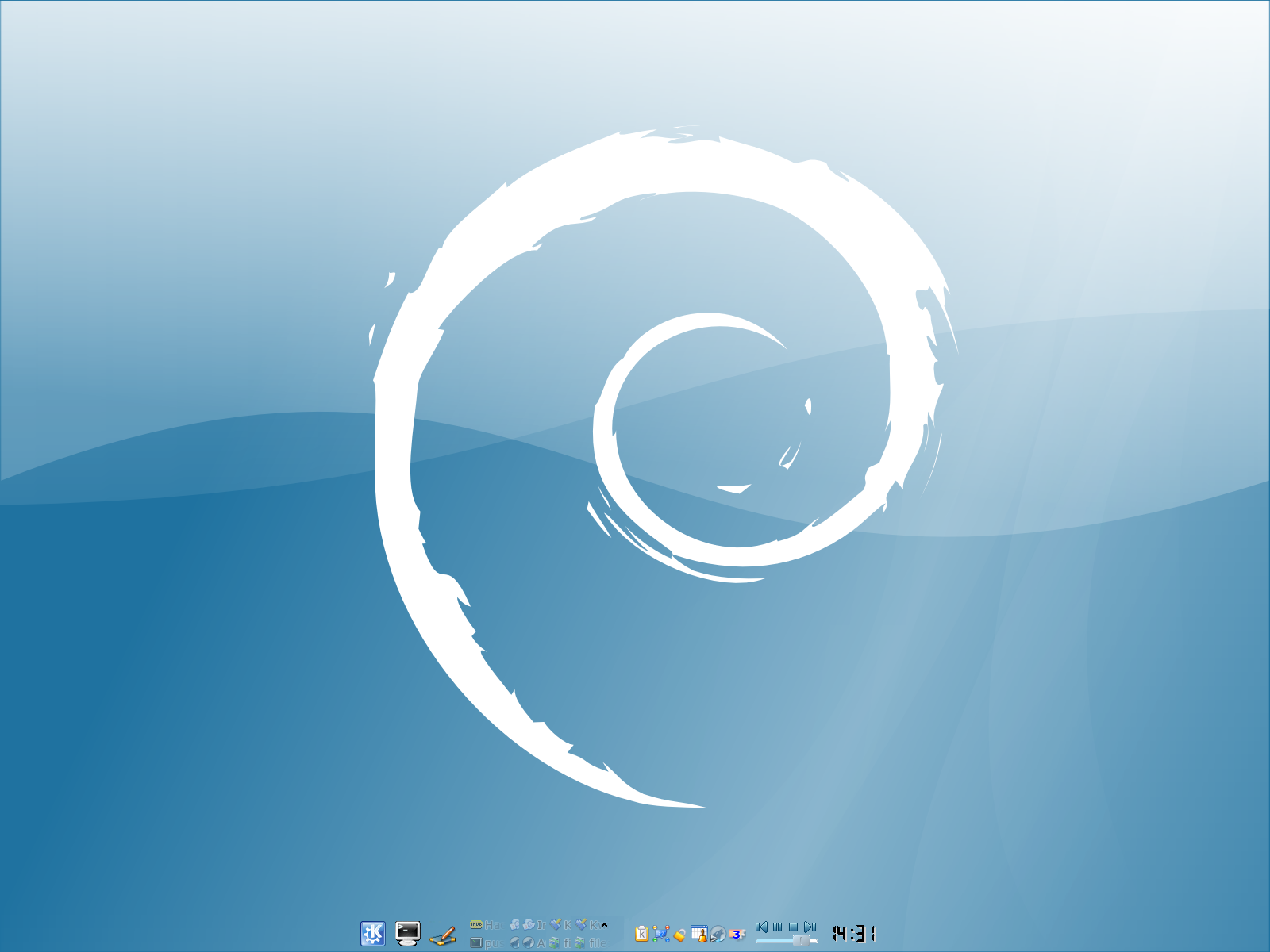Viewport: 1270px width, 952px height.
Task: Skip to previous track
Action: click(x=762, y=927)
